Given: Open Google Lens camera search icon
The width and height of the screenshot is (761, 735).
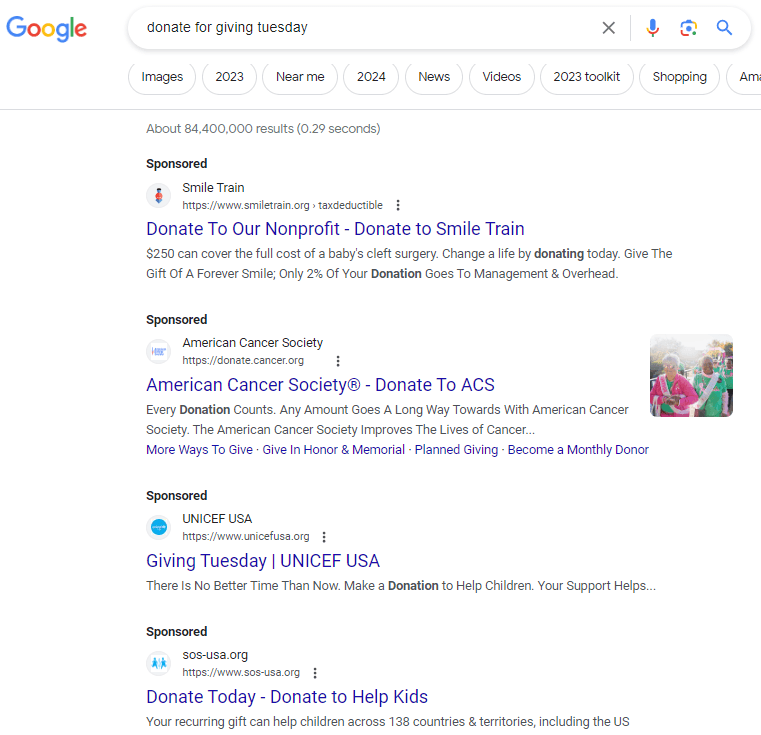Looking at the screenshot, I should pyautogui.click(x=688, y=28).
